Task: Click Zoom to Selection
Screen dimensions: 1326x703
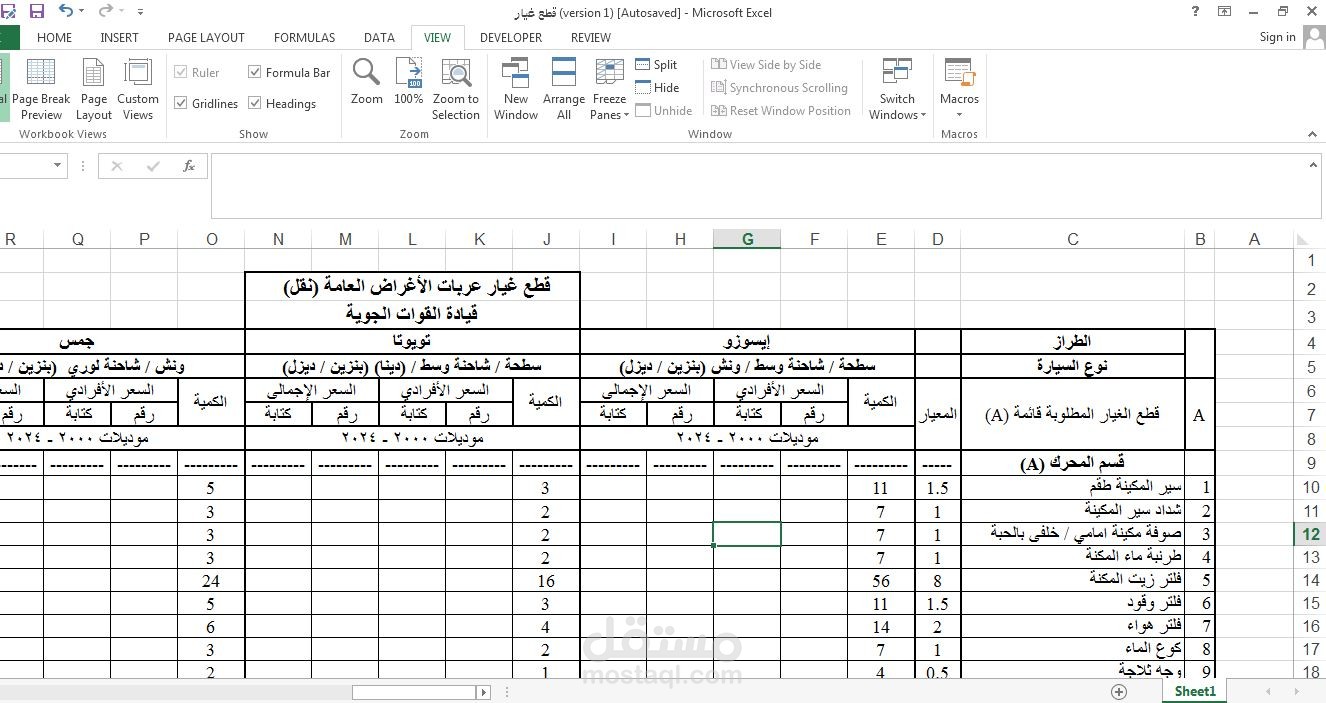Action: pos(456,89)
